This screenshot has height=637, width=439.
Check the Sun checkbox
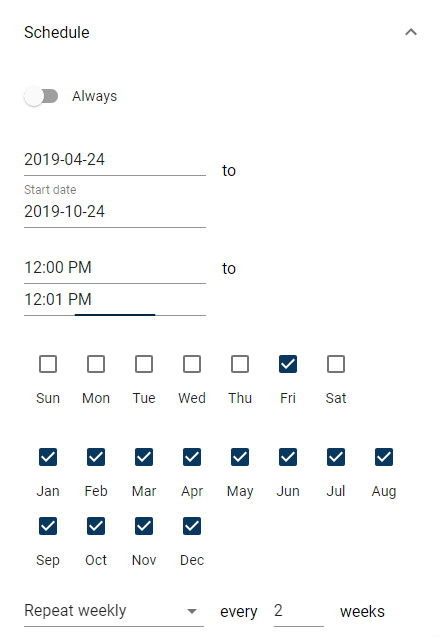pyautogui.click(x=48, y=364)
